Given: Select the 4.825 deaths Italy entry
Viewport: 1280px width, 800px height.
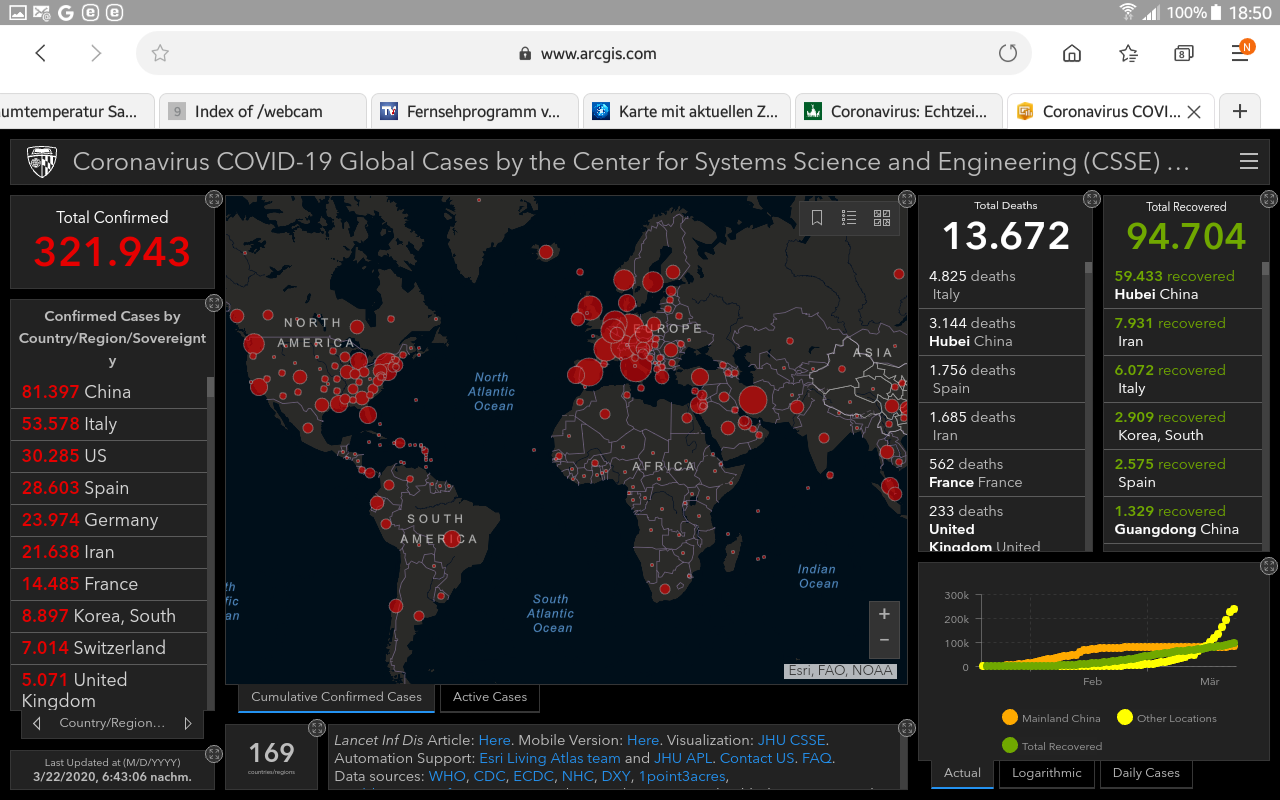Looking at the screenshot, I should [1001, 285].
